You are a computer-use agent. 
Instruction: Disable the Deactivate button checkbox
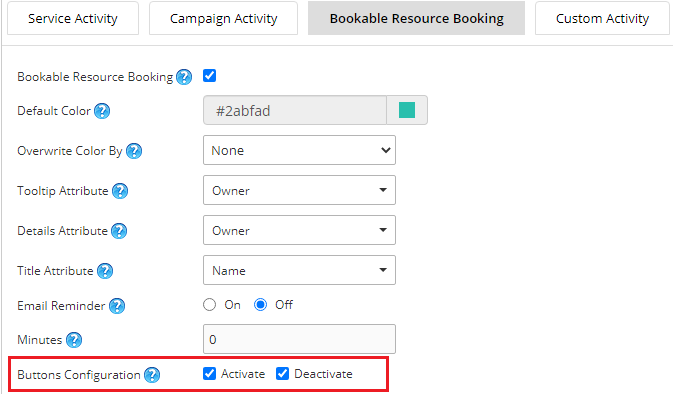click(282, 374)
